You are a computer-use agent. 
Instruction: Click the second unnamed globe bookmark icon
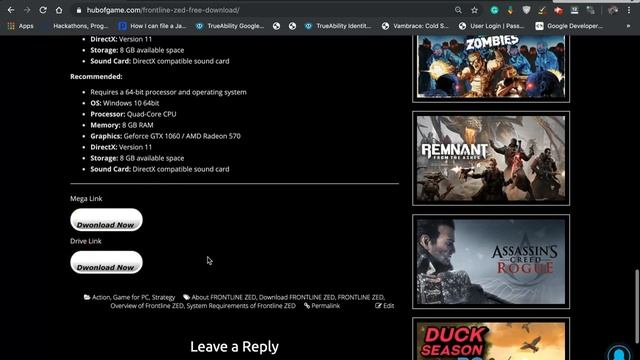[292, 26]
